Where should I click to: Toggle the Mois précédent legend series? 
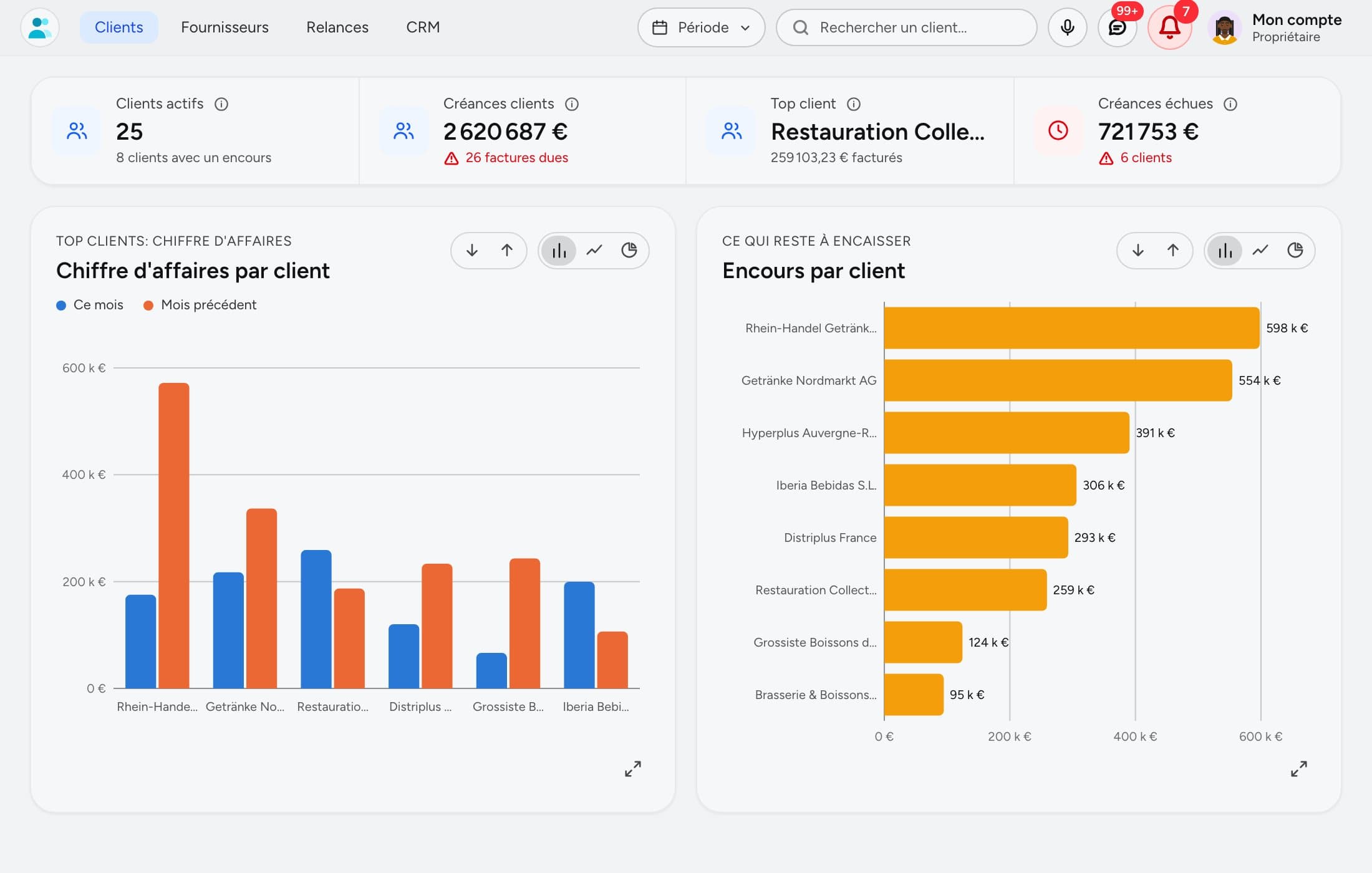[200, 305]
